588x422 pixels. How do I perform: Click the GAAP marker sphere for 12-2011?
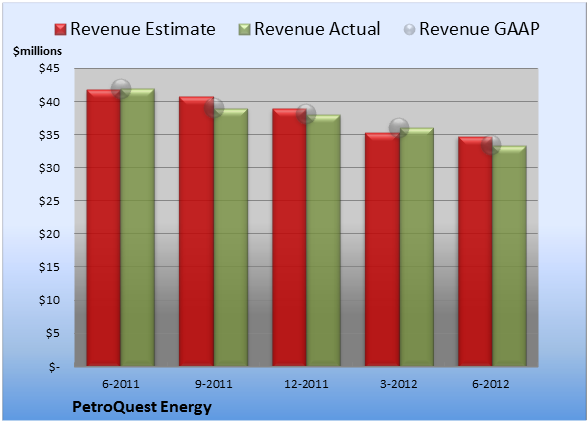pos(306,114)
